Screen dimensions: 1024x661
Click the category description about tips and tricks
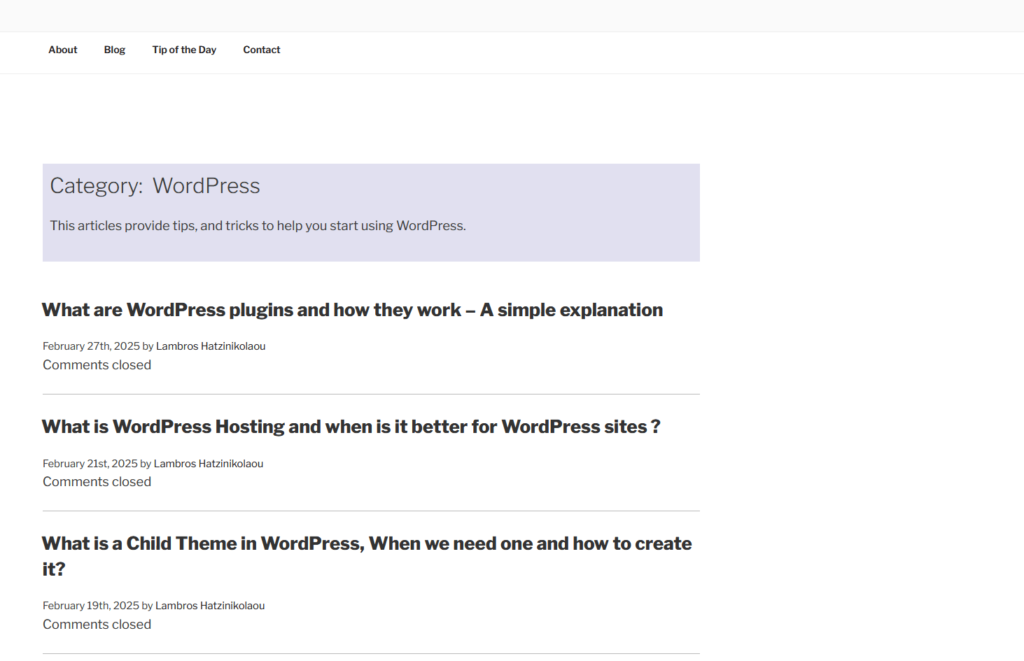tap(258, 226)
